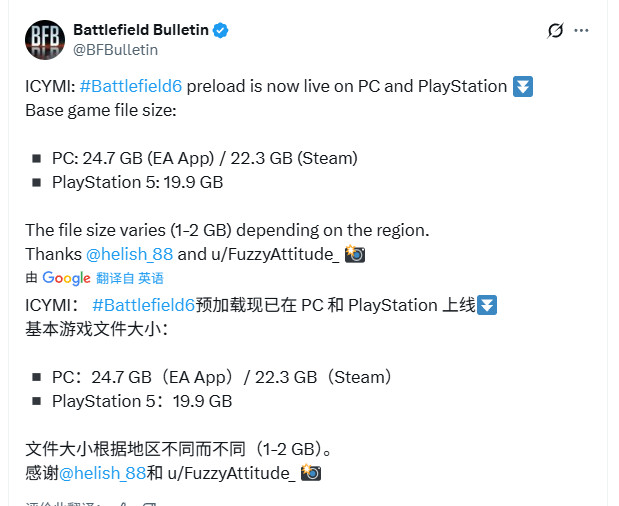Click the camera emoji in Chinese translation
Screen dimensions: 619x506
click(x=311, y=473)
